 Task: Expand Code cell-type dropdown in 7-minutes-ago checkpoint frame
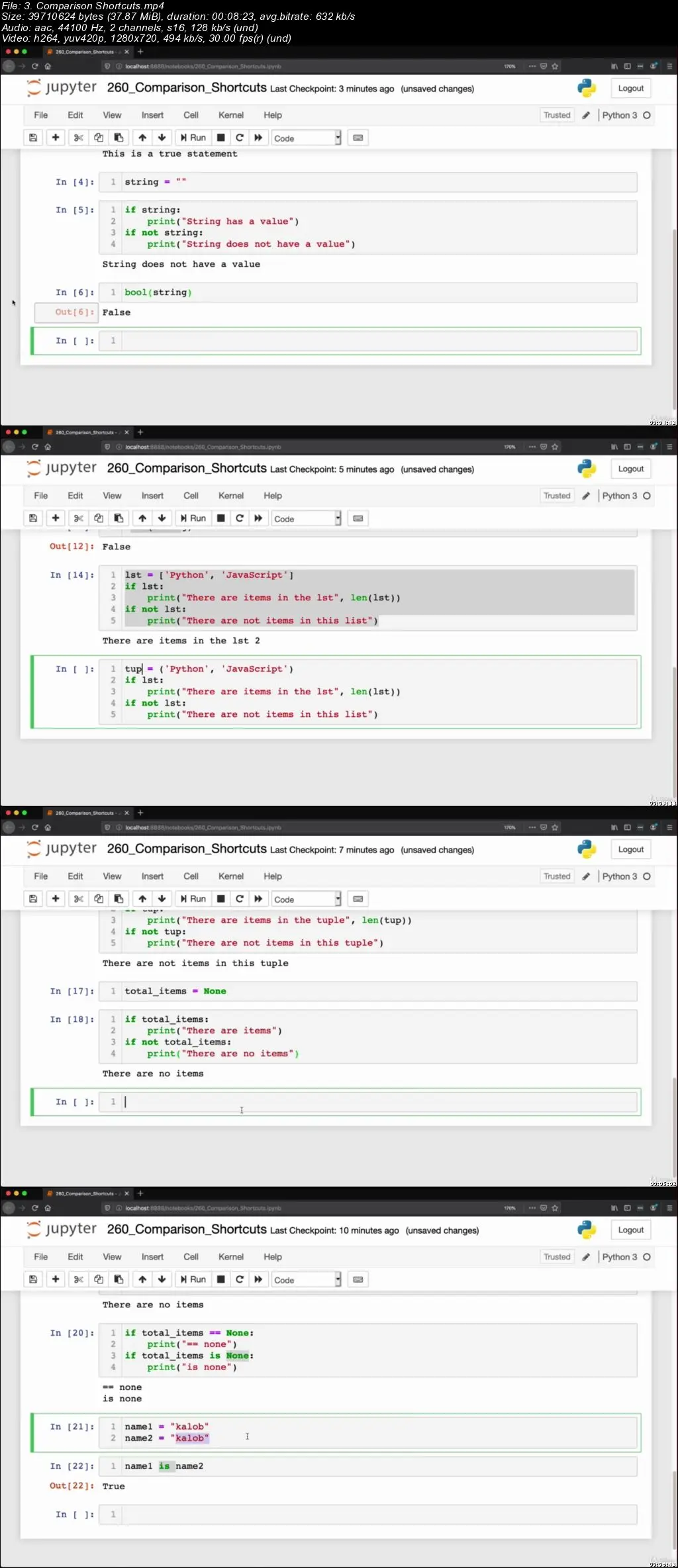pyautogui.click(x=307, y=899)
